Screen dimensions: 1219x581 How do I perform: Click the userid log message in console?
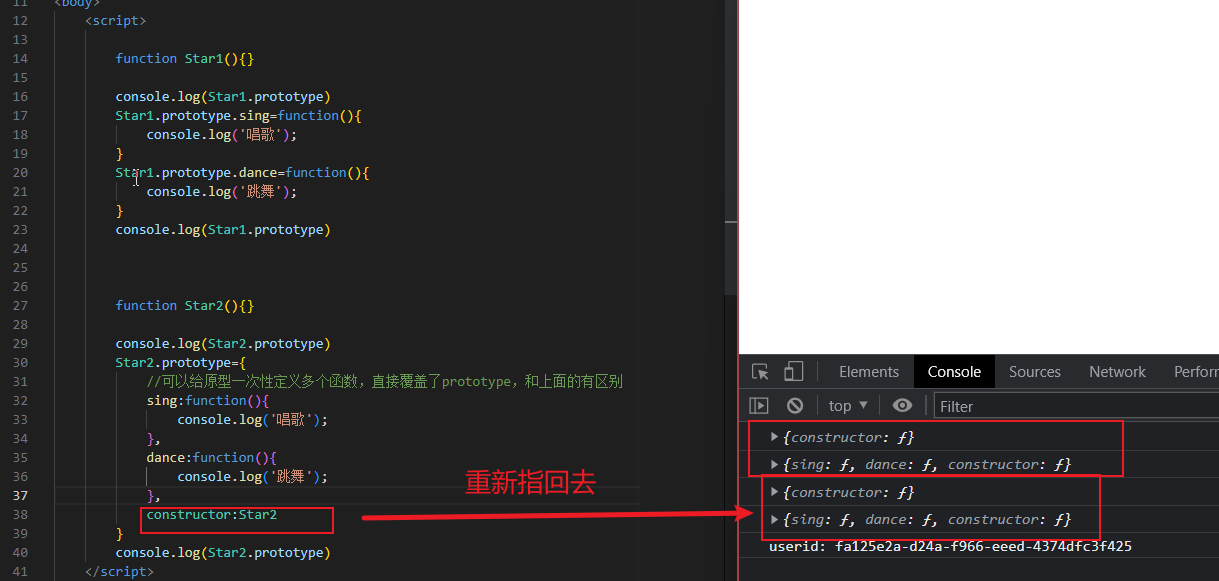click(950, 546)
